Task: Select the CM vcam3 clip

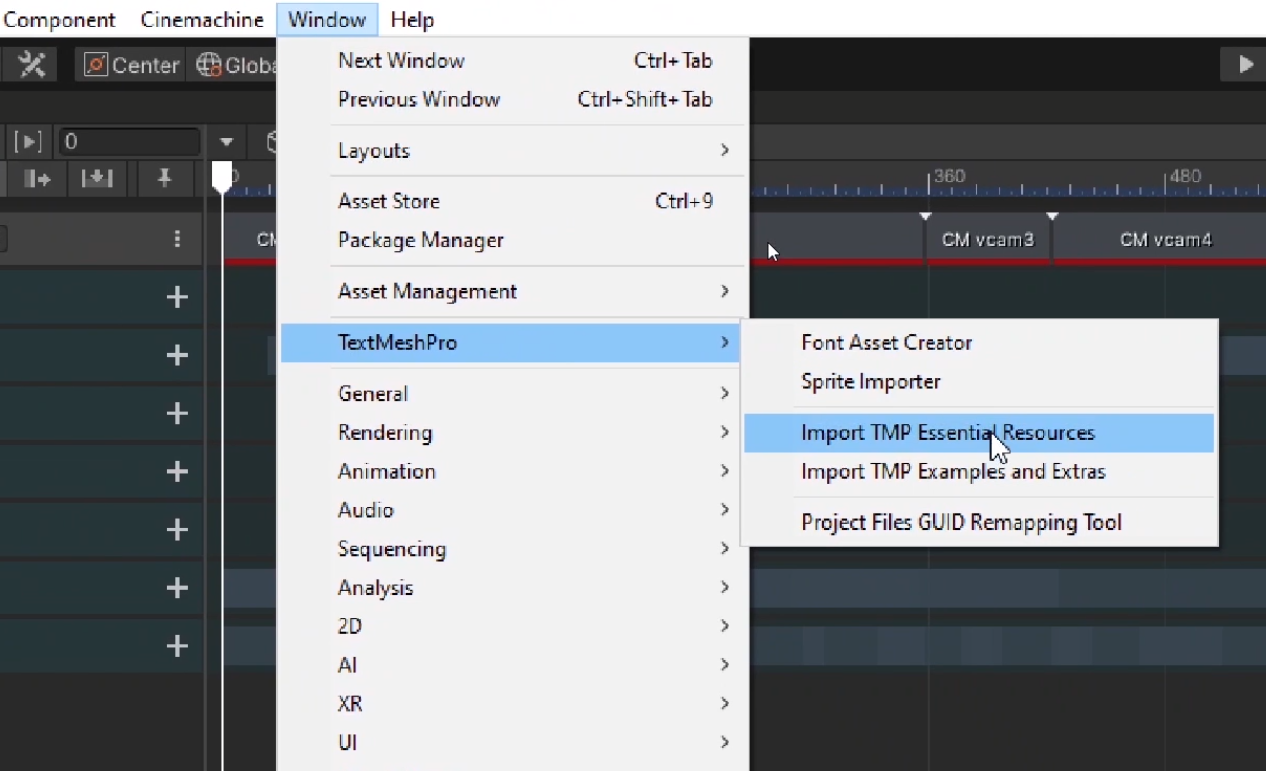Action: pyautogui.click(x=987, y=240)
